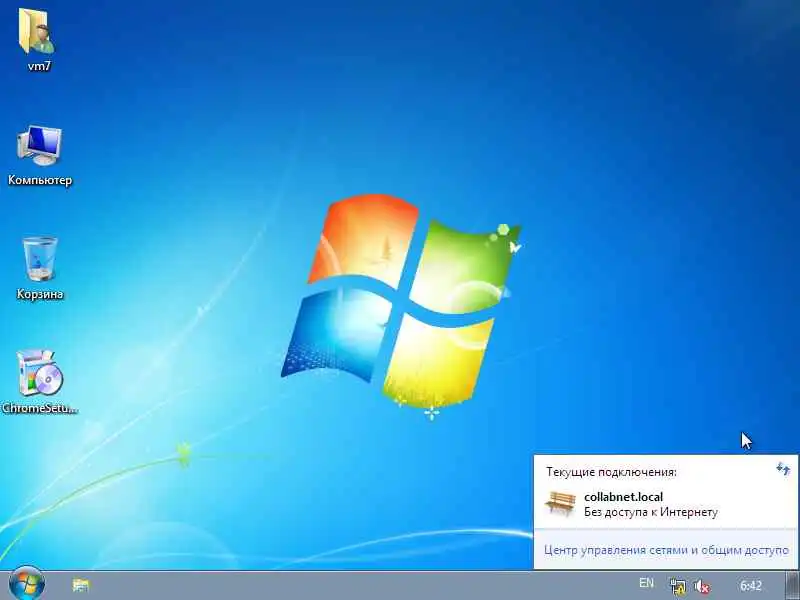This screenshot has height=600, width=800.
Task: Click the EN language indicator
Action: point(646,583)
